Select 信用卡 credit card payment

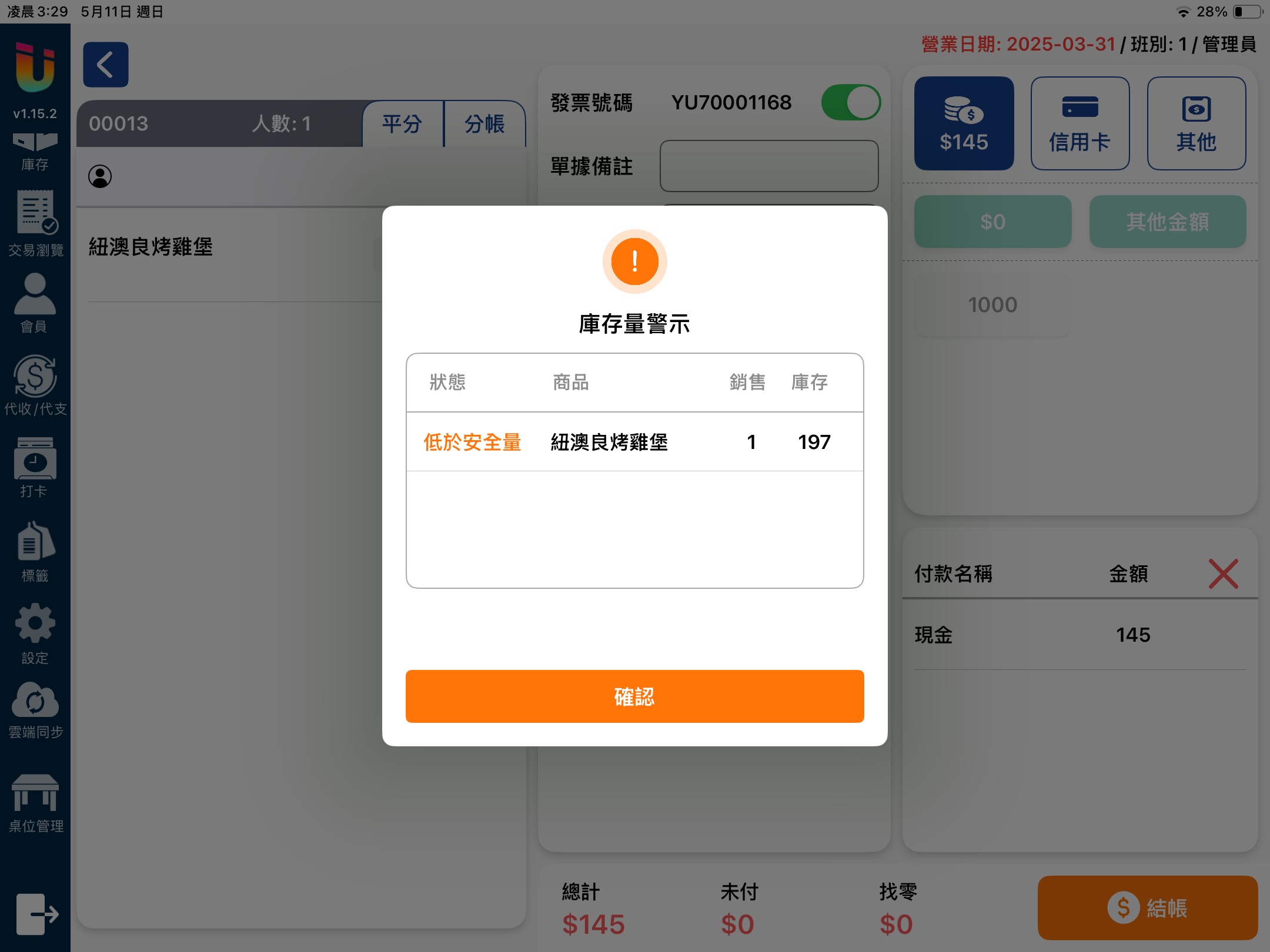click(1079, 123)
